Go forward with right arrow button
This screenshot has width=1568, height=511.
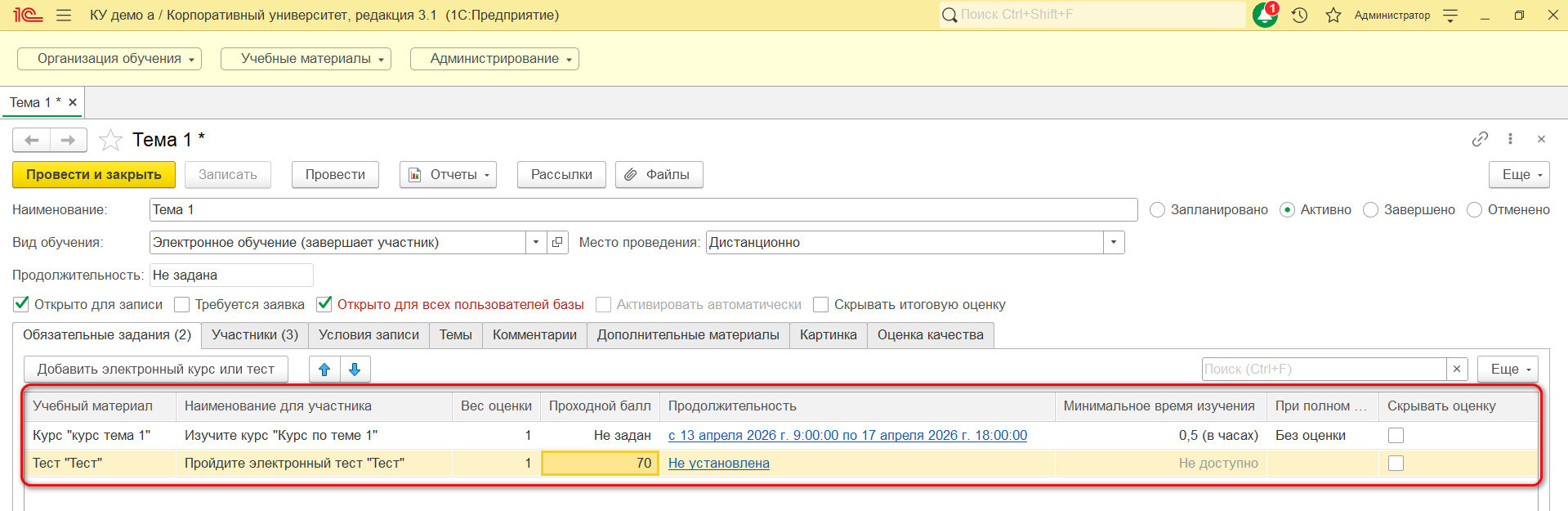pyautogui.click(x=69, y=140)
